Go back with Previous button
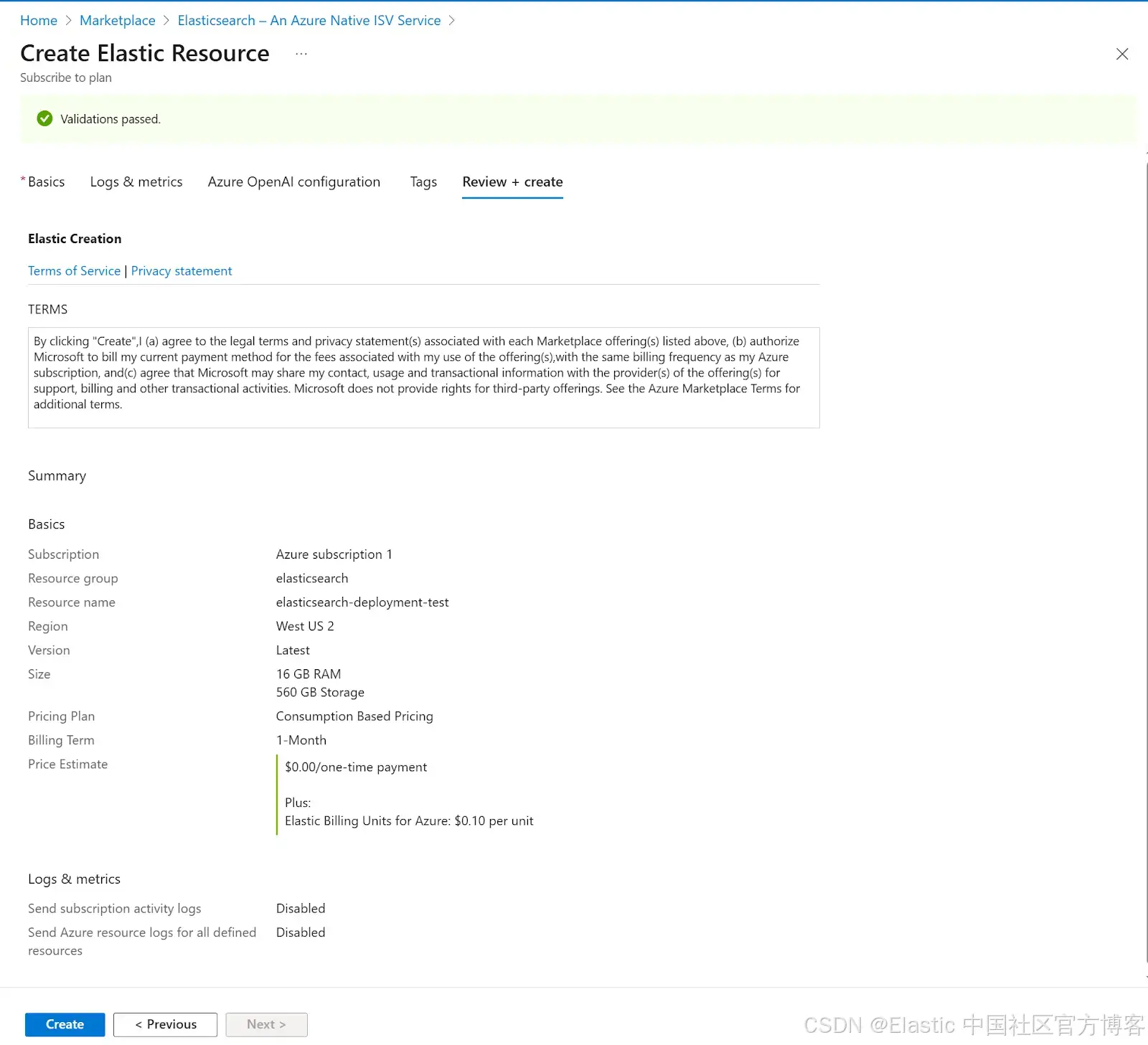 (165, 1024)
